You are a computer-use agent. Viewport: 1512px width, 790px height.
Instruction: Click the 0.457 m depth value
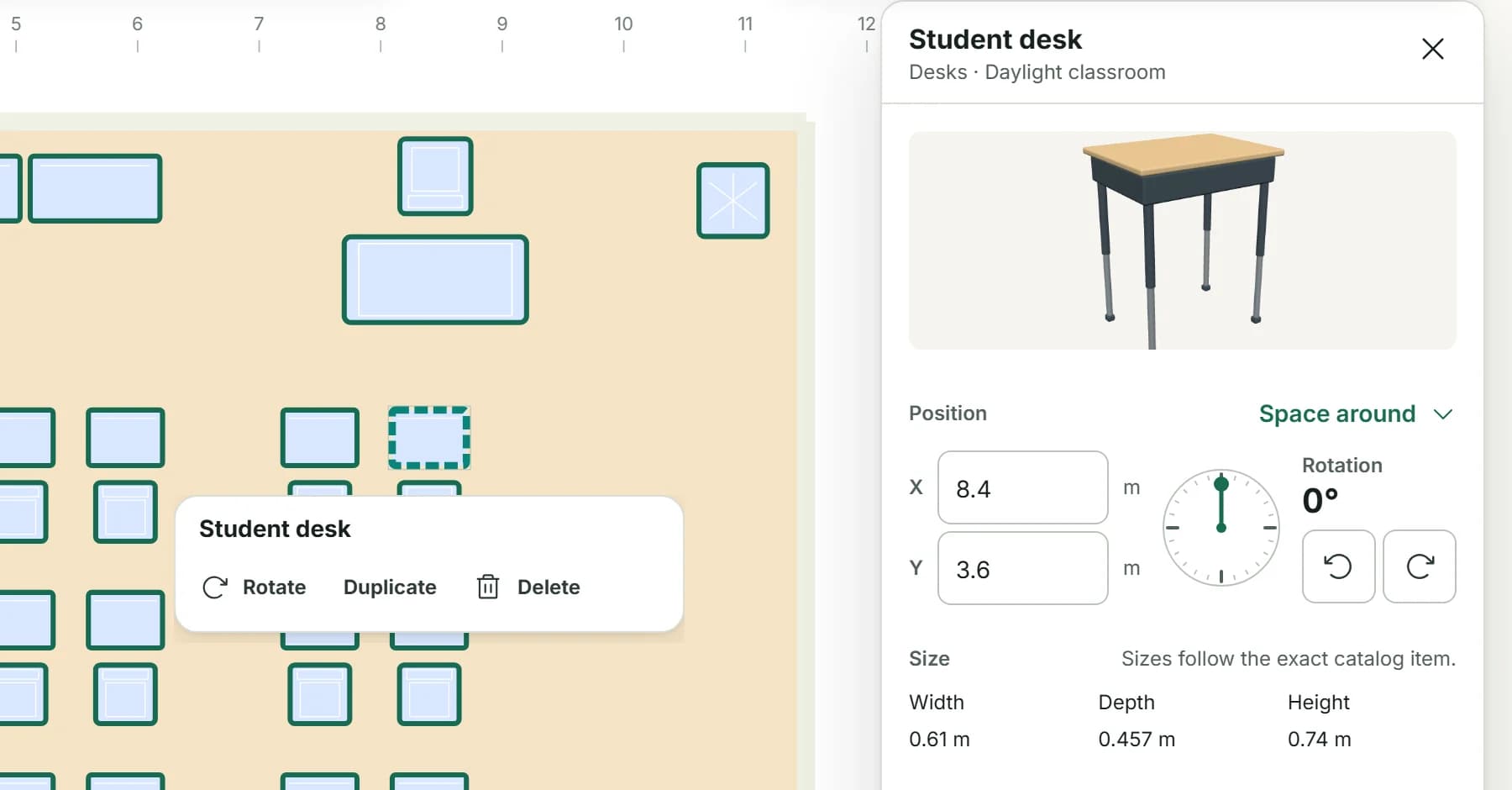1137,740
